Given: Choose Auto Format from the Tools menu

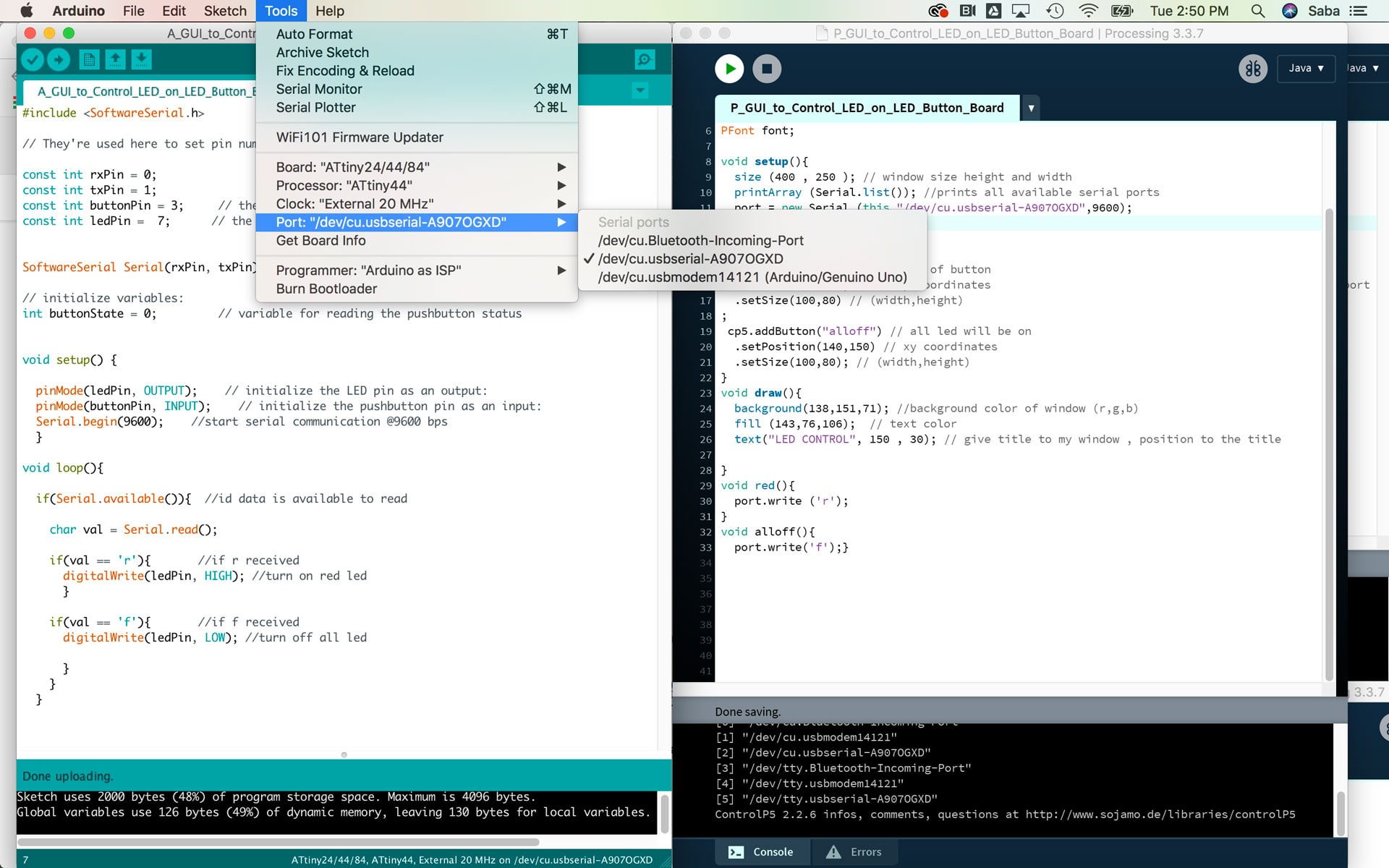Looking at the screenshot, I should pyautogui.click(x=417, y=34).
